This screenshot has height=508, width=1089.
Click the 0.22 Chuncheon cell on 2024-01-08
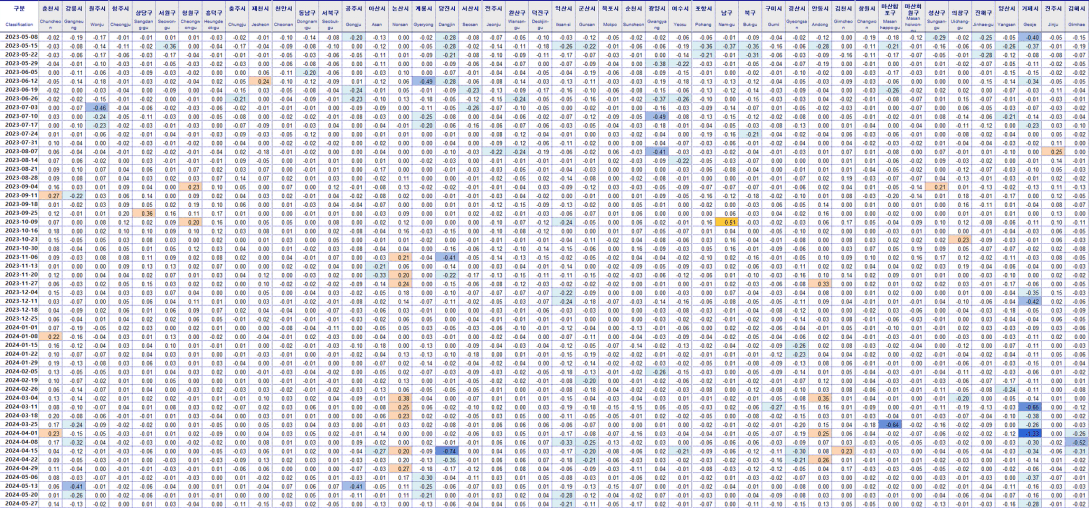(53, 335)
